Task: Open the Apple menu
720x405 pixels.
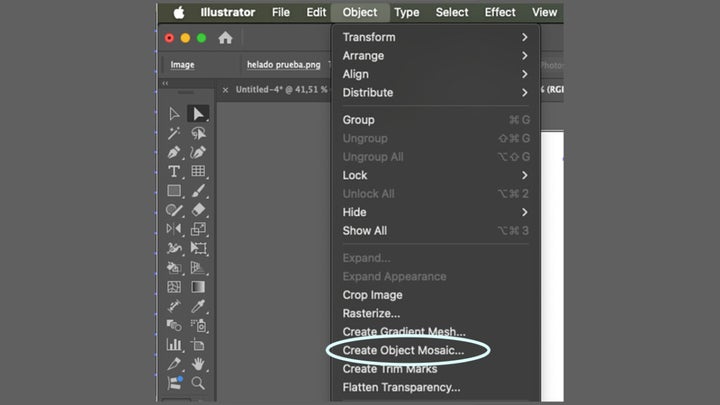Action: point(179,12)
